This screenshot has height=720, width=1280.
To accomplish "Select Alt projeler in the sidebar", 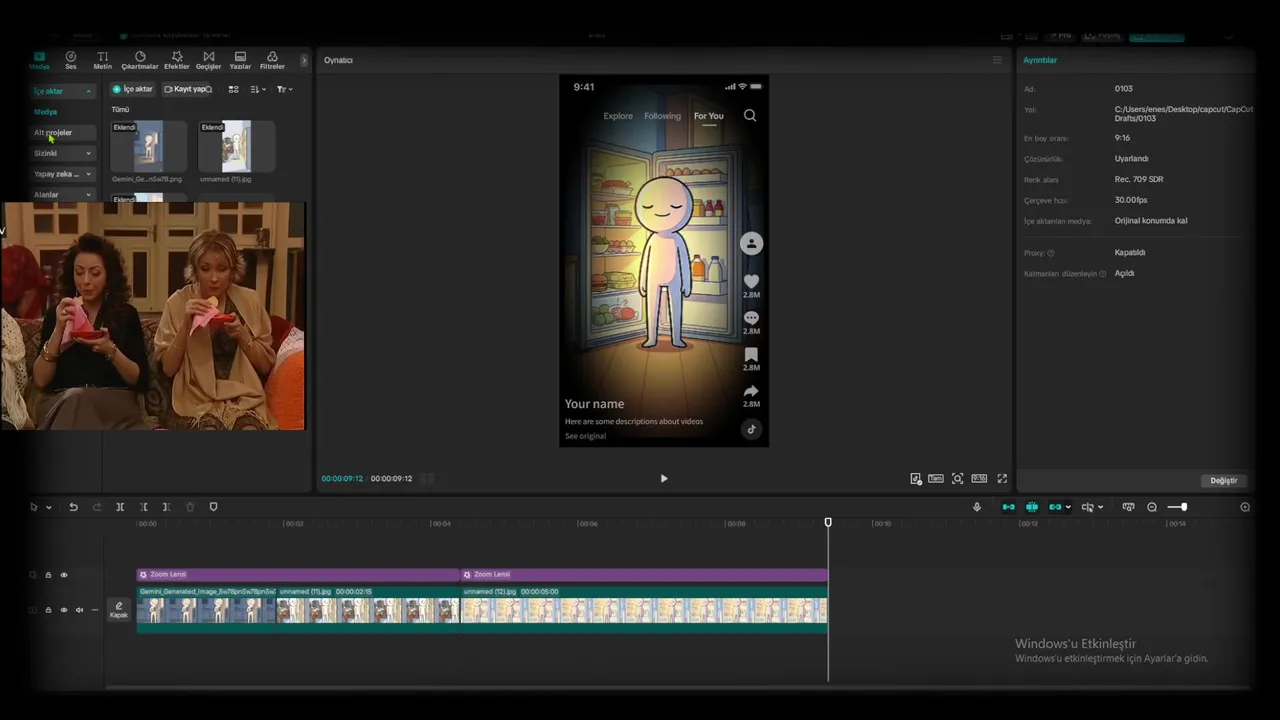I will click(64, 133).
